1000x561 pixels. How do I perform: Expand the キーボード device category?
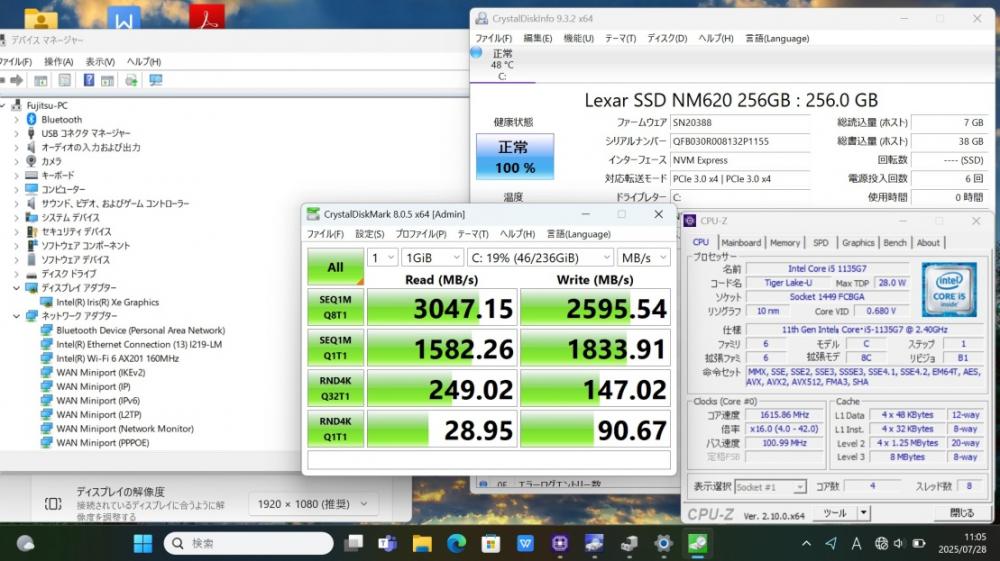tap(17, 175)
